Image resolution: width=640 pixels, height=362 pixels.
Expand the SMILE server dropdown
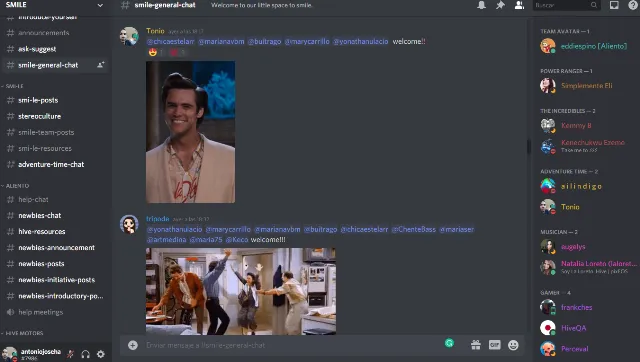point(100,5)
